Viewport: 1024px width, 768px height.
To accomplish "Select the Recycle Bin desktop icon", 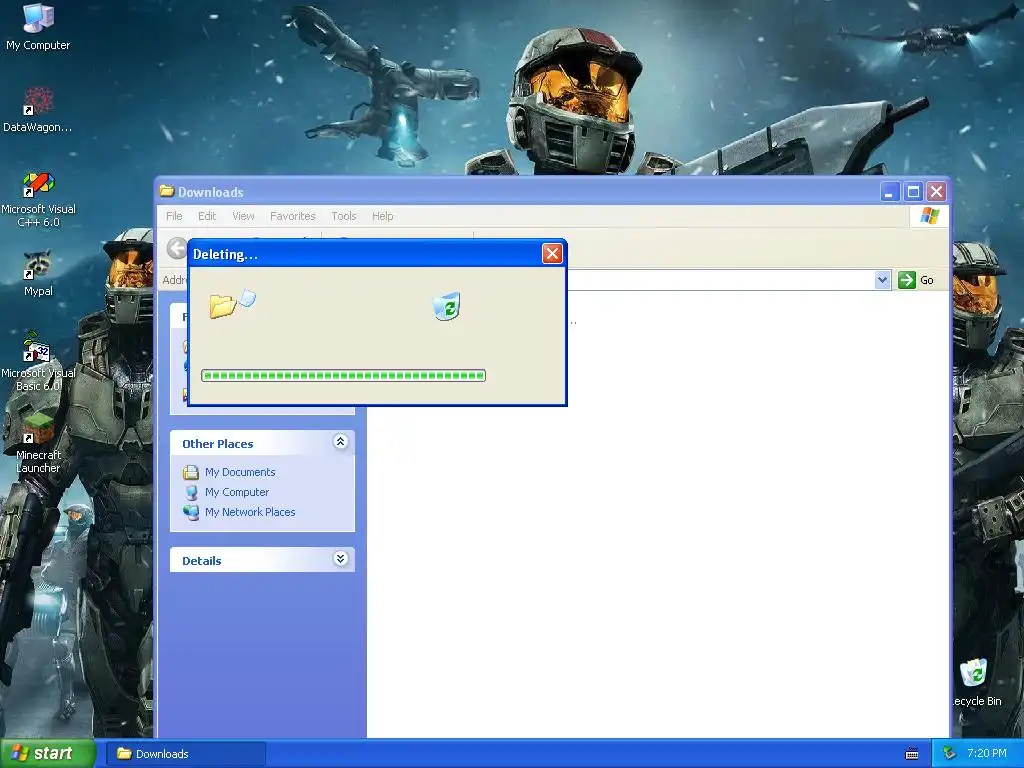I will [975, 683].
